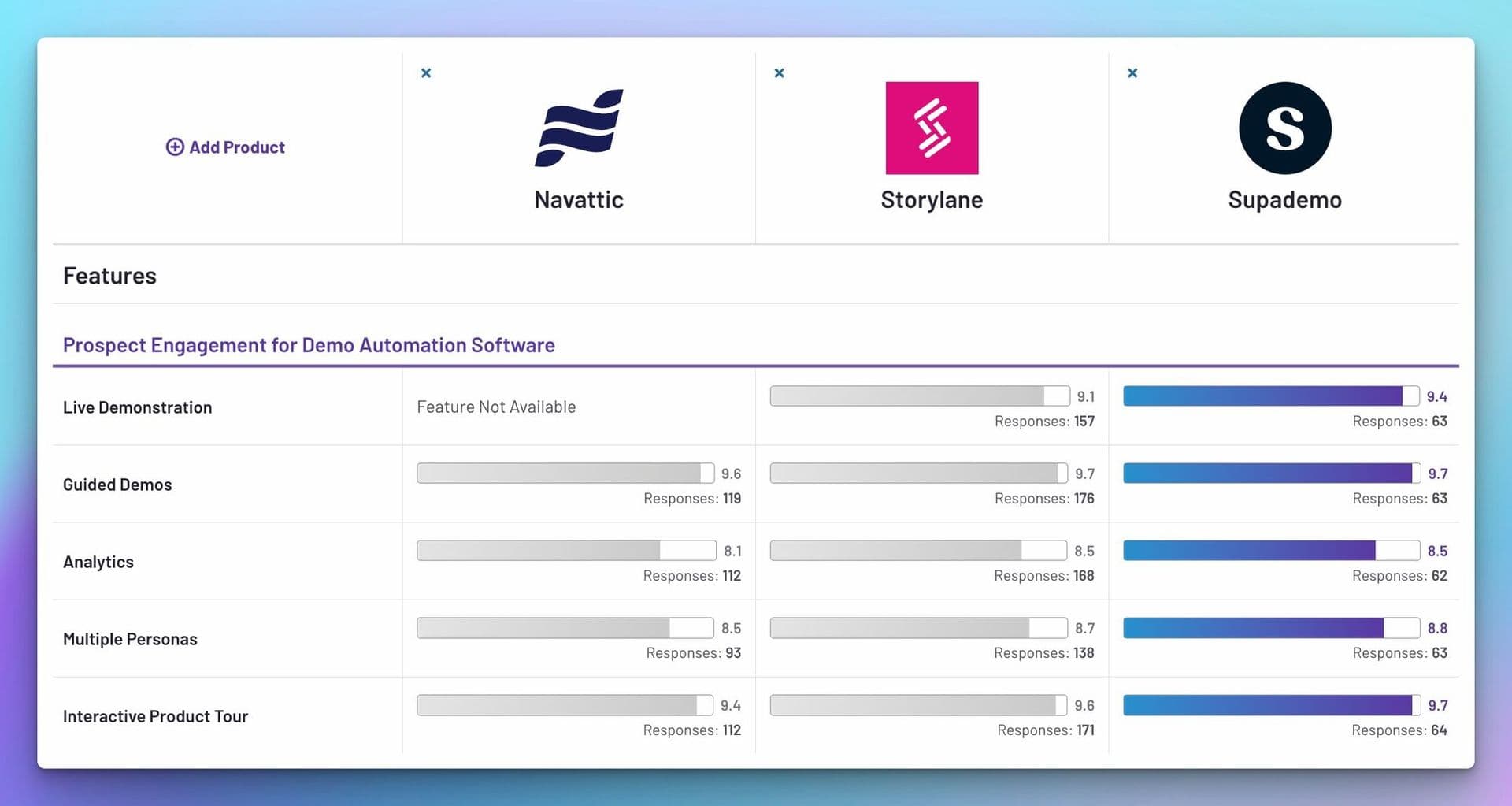Click Navattic Analytics 8.1 rating bar

click(x=566, y=551)
